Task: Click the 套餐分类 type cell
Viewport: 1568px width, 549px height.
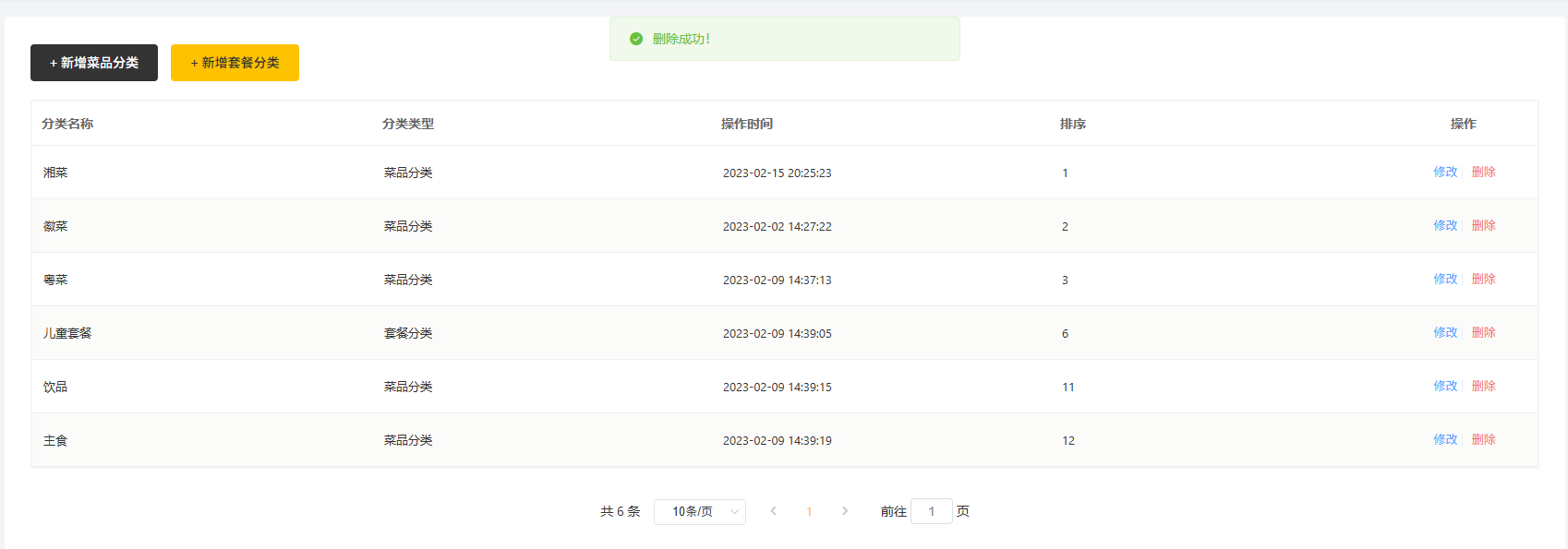Action: pyautogui.click(x=408, y=333)
